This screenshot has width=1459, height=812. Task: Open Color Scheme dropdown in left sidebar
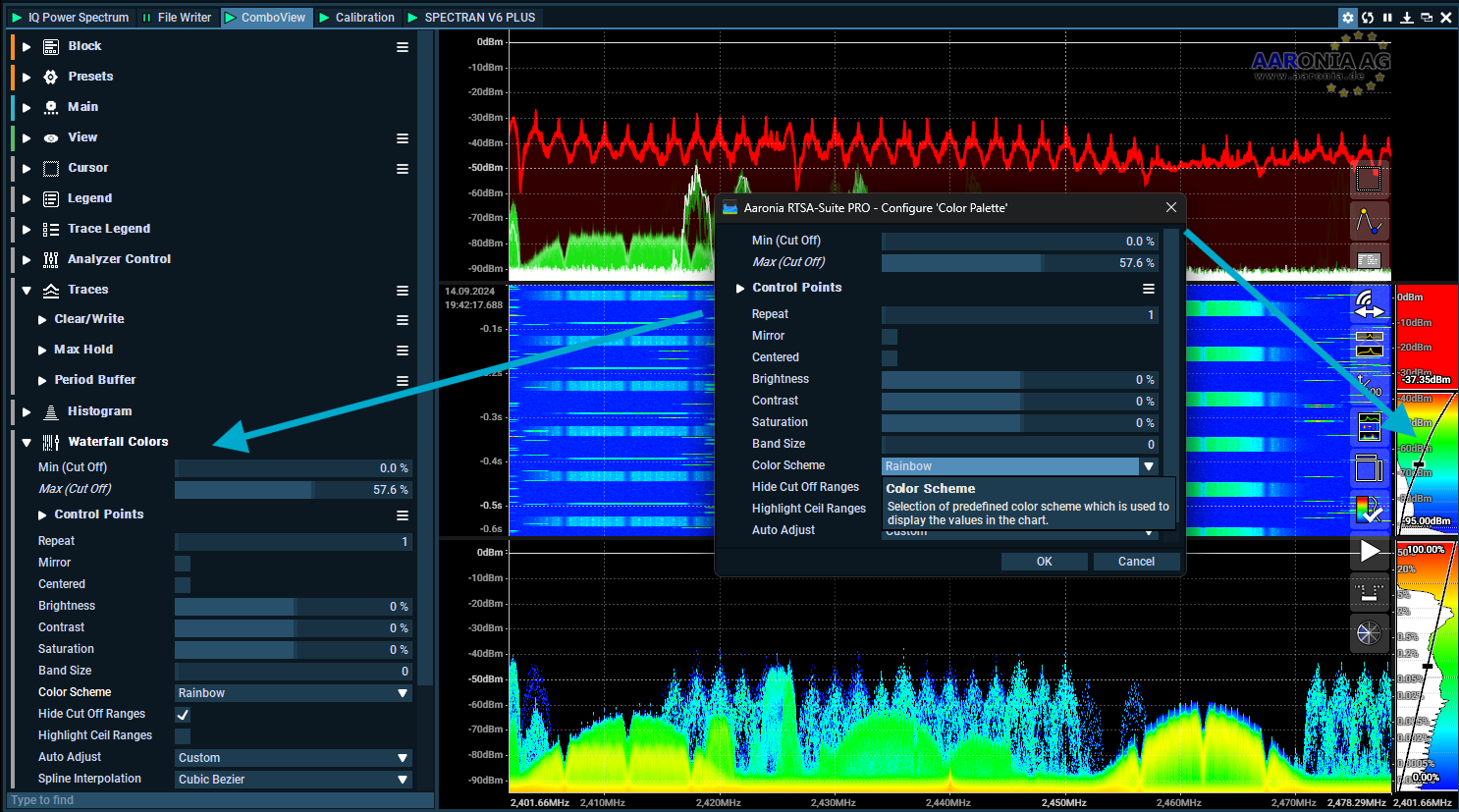(x=293, y=693)
